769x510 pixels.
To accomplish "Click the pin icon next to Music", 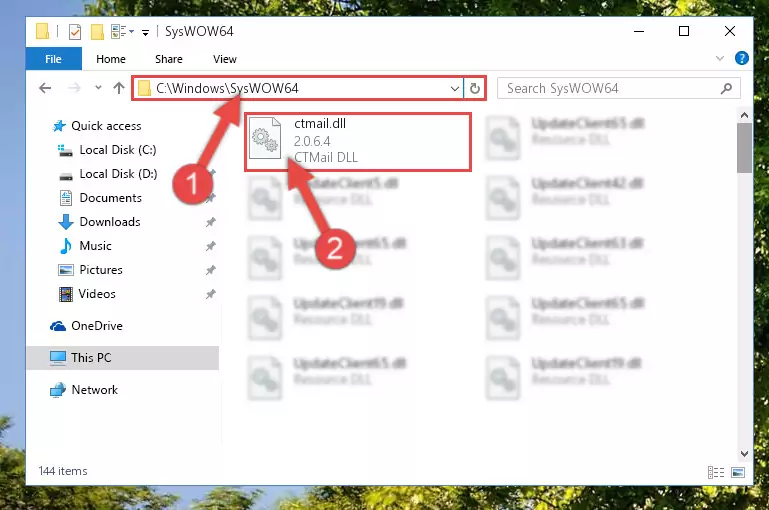I will (x=211, y=246).
